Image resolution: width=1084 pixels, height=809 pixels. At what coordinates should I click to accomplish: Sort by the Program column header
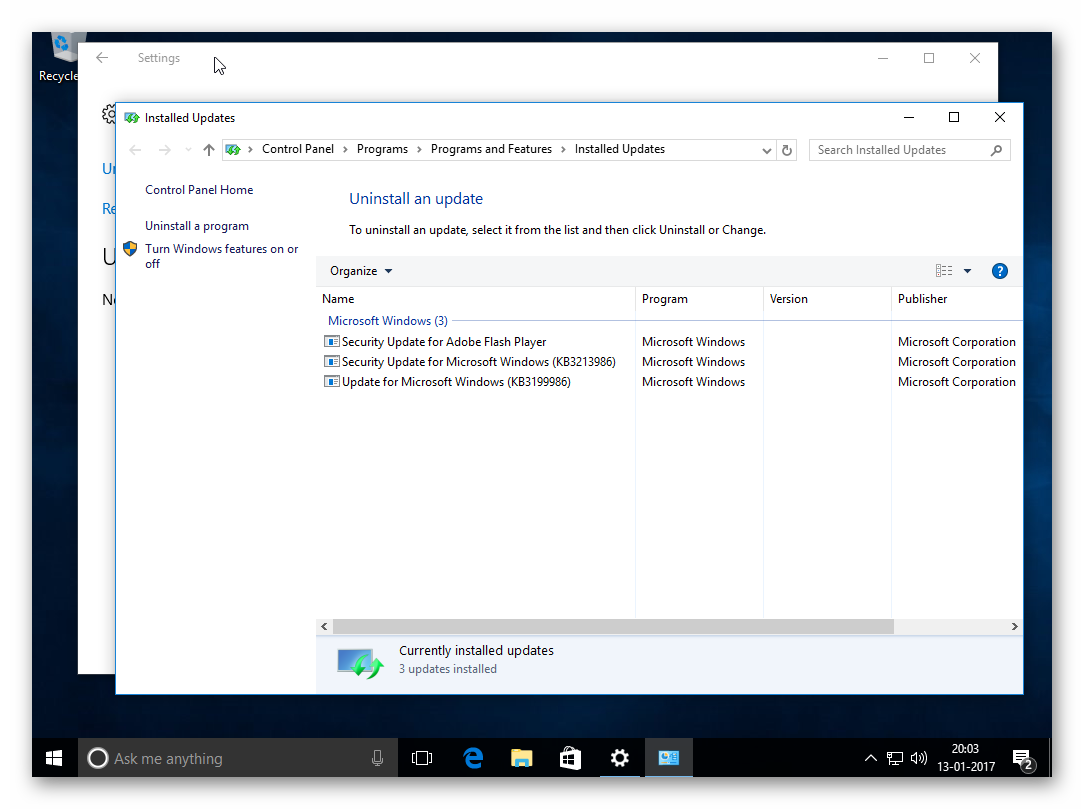(x=699, y=299)
